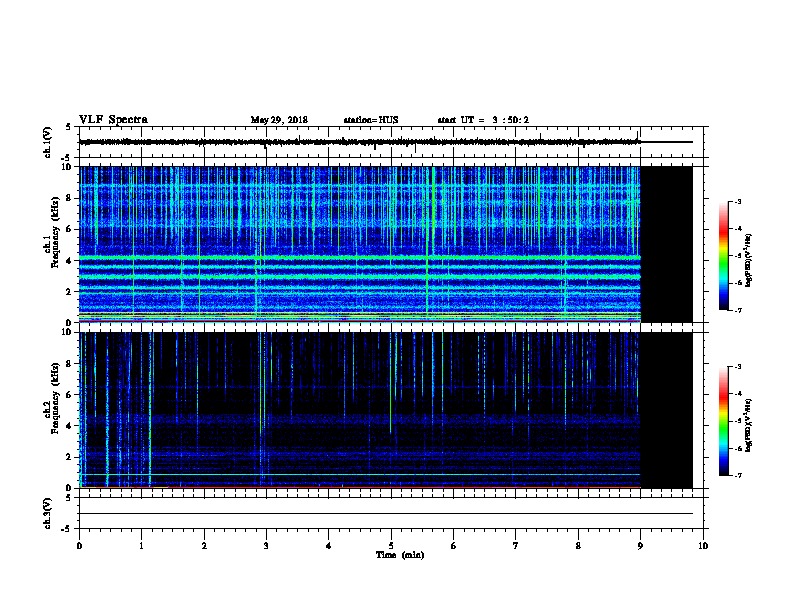792x612 pixels.
Task: Click the ch.2 color scale bar
Action: tap(724, 421)
